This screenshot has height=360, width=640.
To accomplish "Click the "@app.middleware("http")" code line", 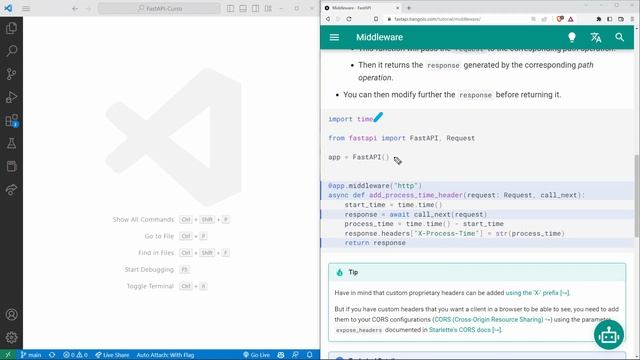I will tap(375, 186).
